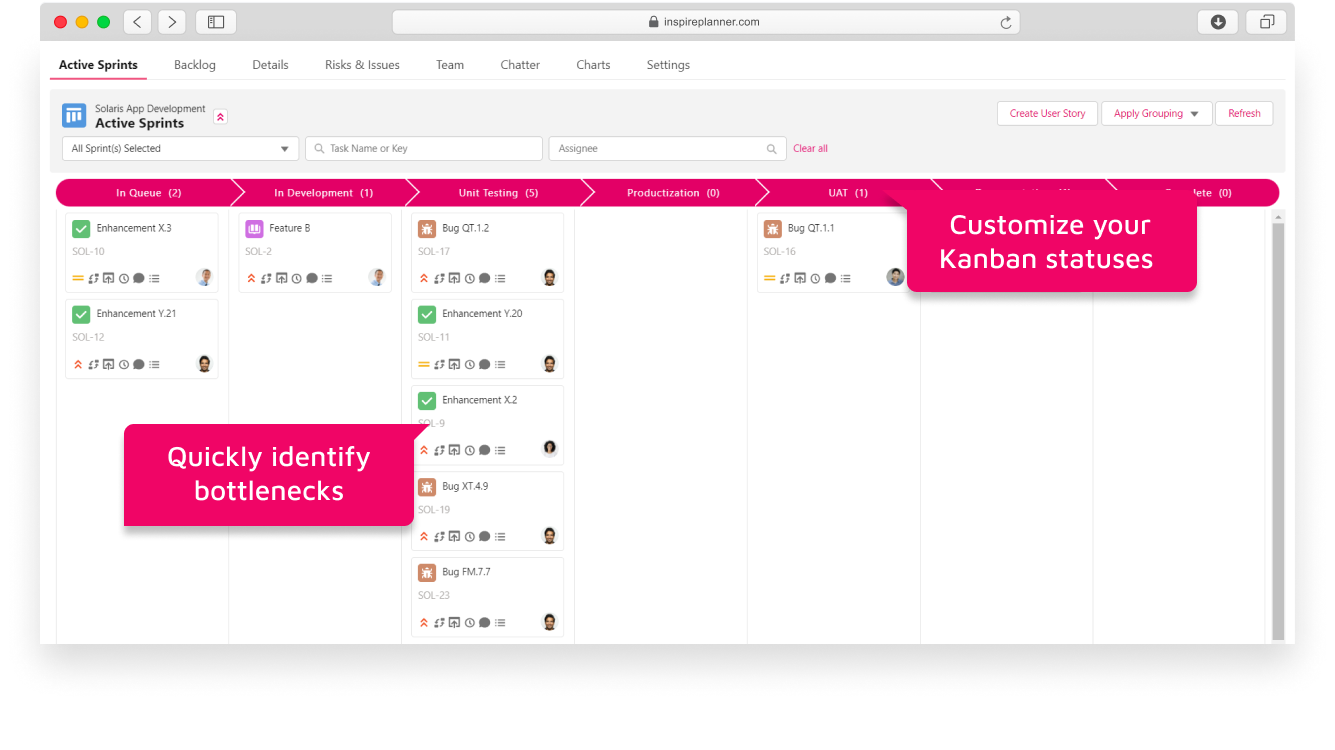Click the Solaris App Development board icon
Screen dimensions: 1335x750
pyautogui.click(x=74, y=116)
